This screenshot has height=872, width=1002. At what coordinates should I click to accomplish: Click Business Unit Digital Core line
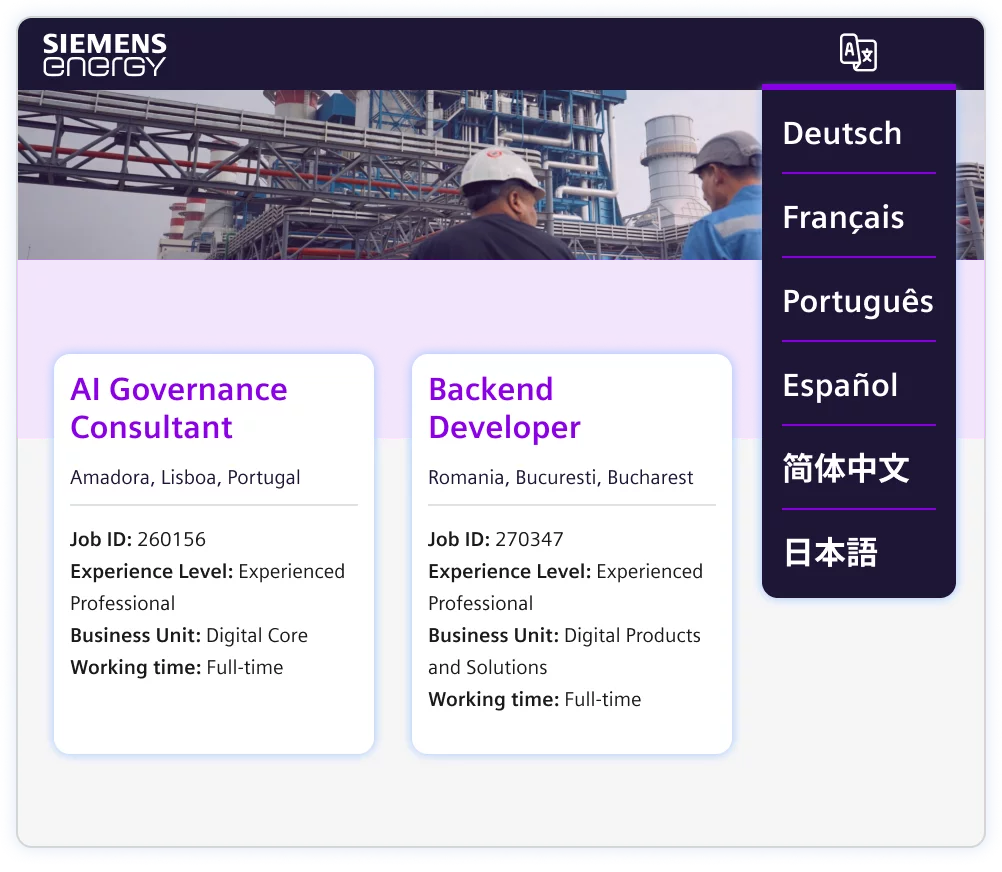[x=189, y=635]
